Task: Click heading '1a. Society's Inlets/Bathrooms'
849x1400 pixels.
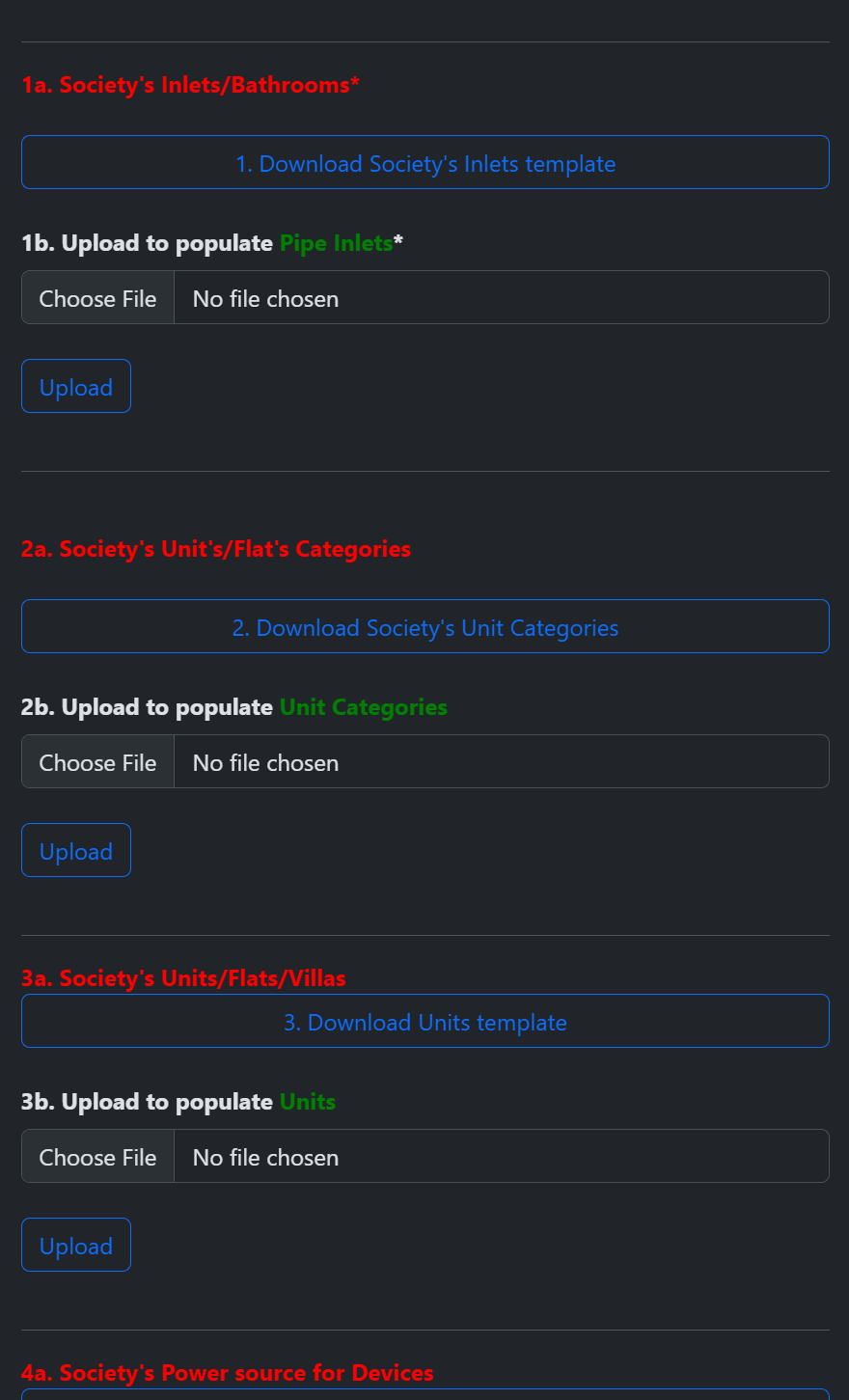Action: [x=190, y=85]
